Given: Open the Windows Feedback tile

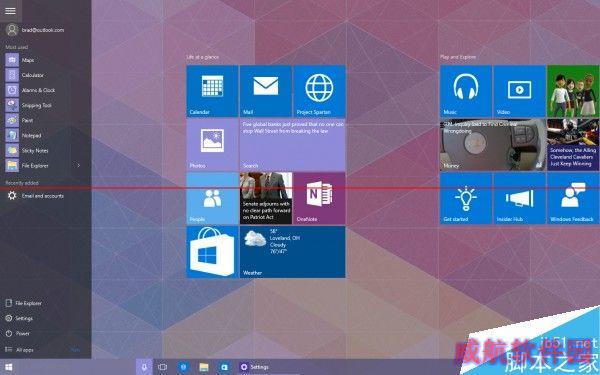Looking at the screenshot, I should click(573, 198).
